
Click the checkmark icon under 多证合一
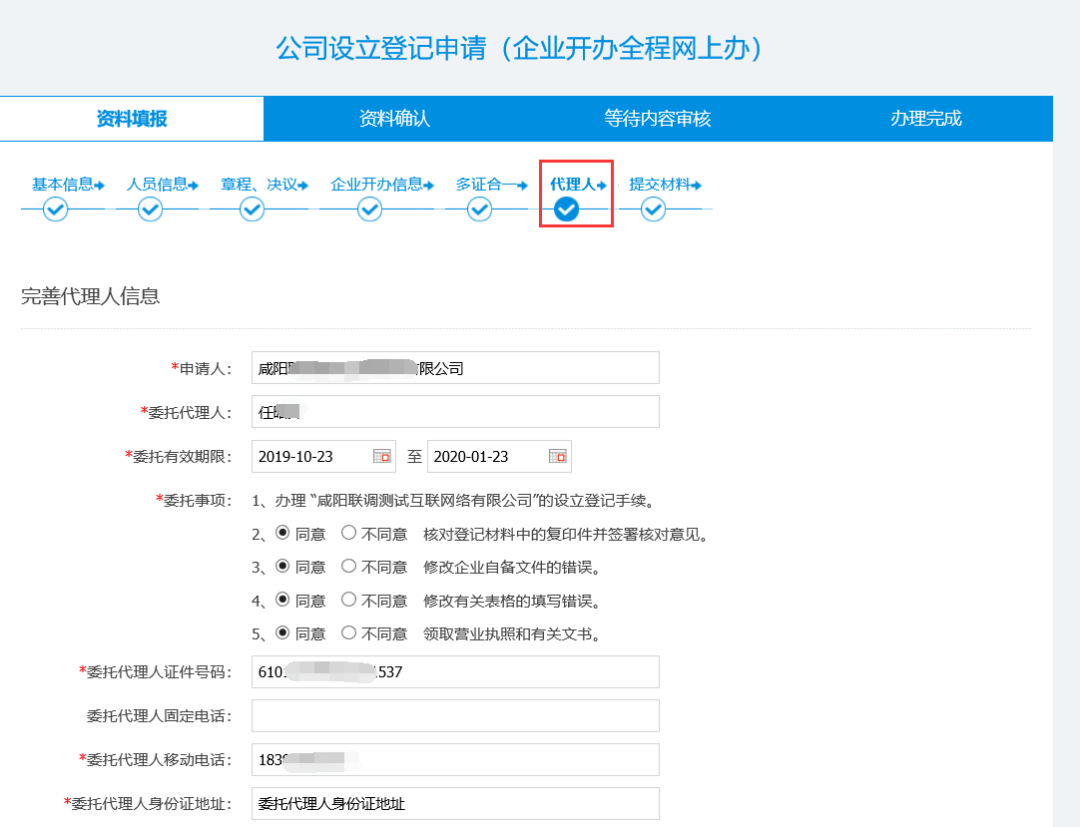coord(480,209)
